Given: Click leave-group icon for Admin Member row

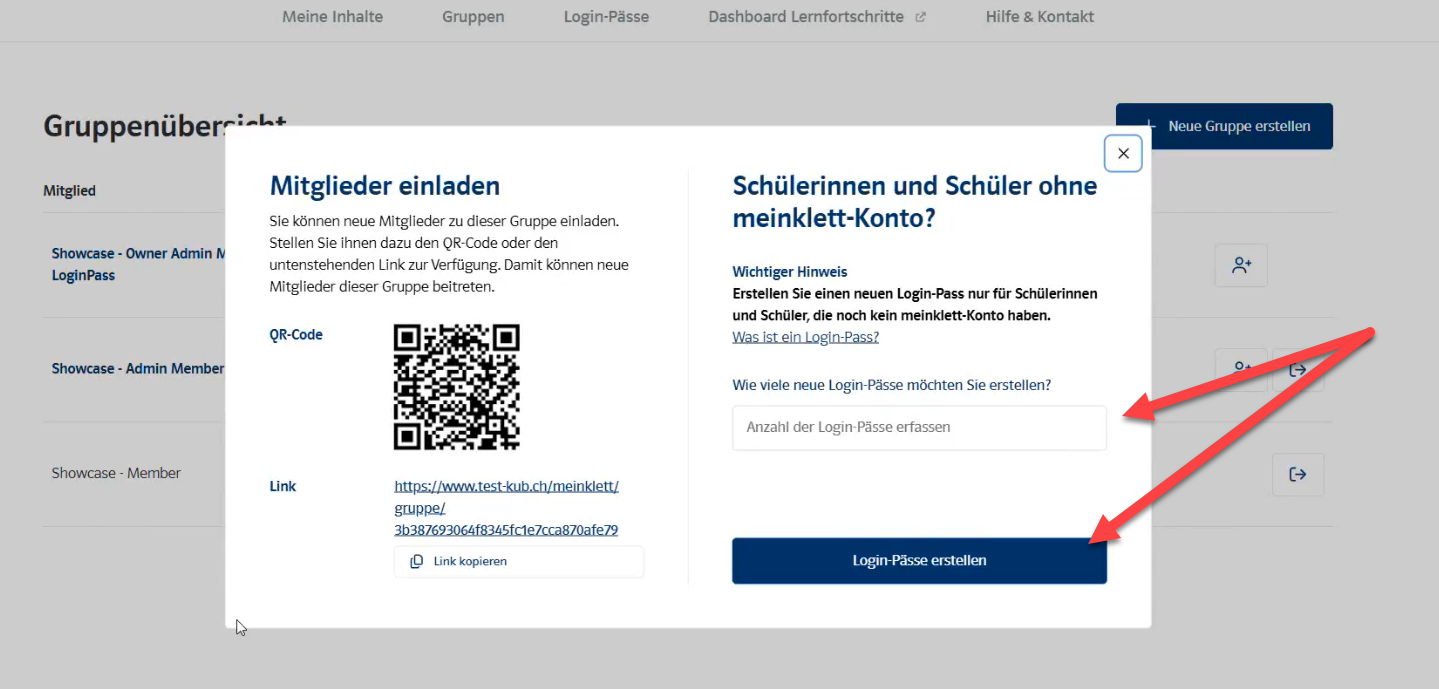Looking at the screenshot, I should [1298, 370].
